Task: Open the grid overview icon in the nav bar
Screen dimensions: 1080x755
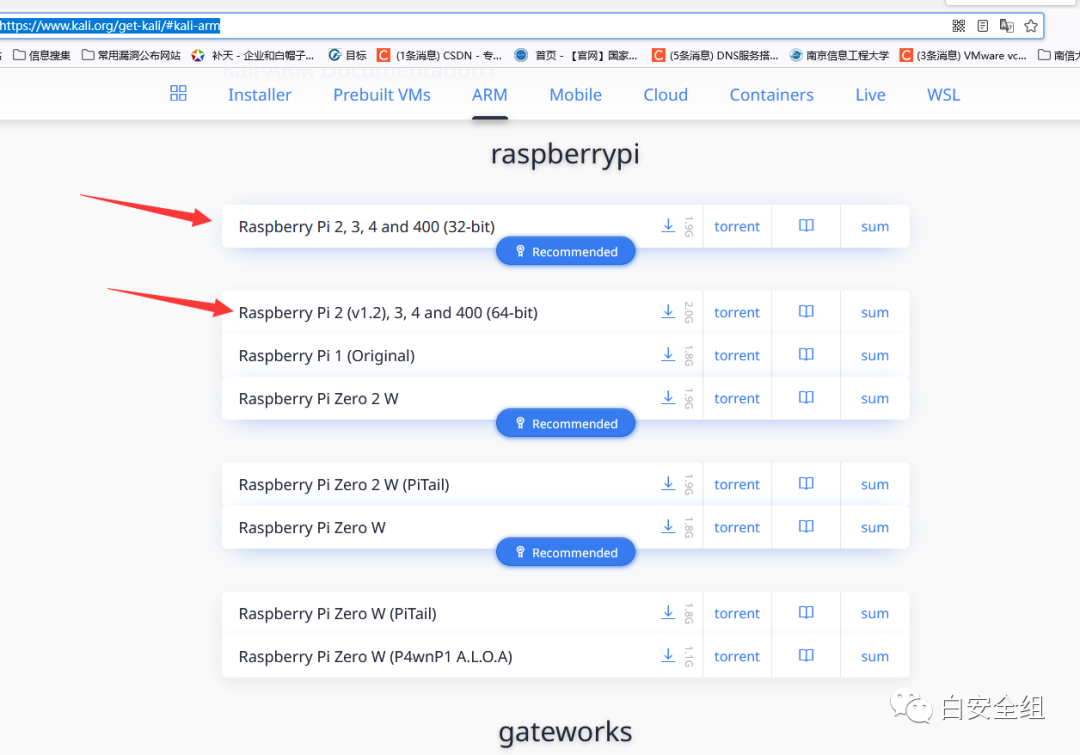Action: coord(178,93)
